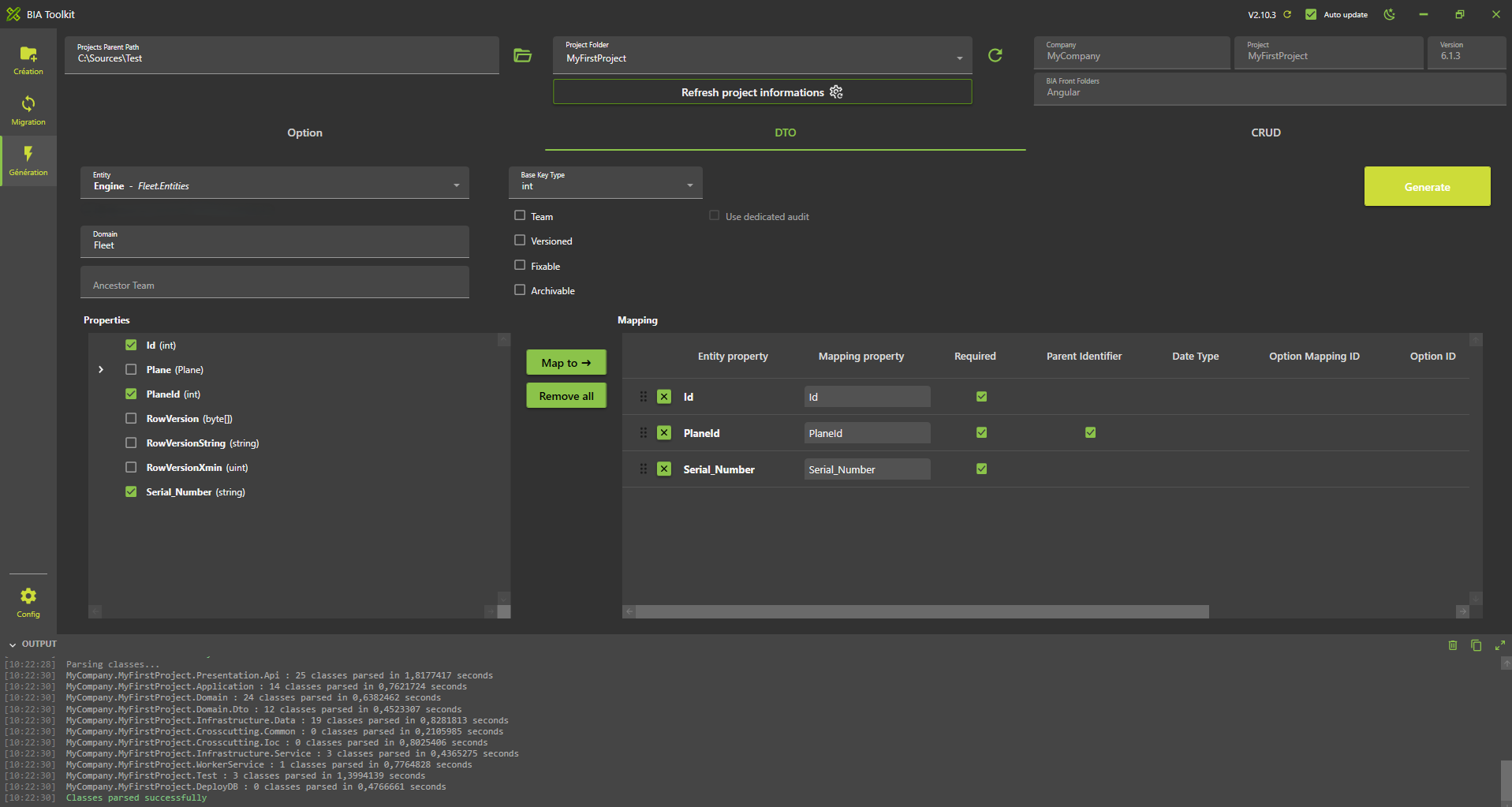Expand the output panel to full size
This screenshot has height=807, width=1512.
[x=1500, y=645]
